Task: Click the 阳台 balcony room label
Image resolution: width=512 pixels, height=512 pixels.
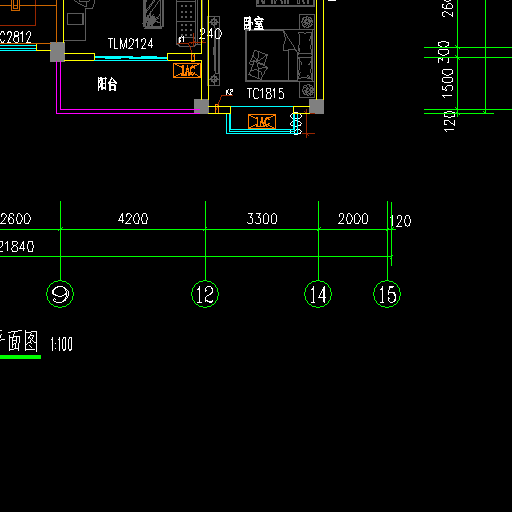Action: coord(107,84)
